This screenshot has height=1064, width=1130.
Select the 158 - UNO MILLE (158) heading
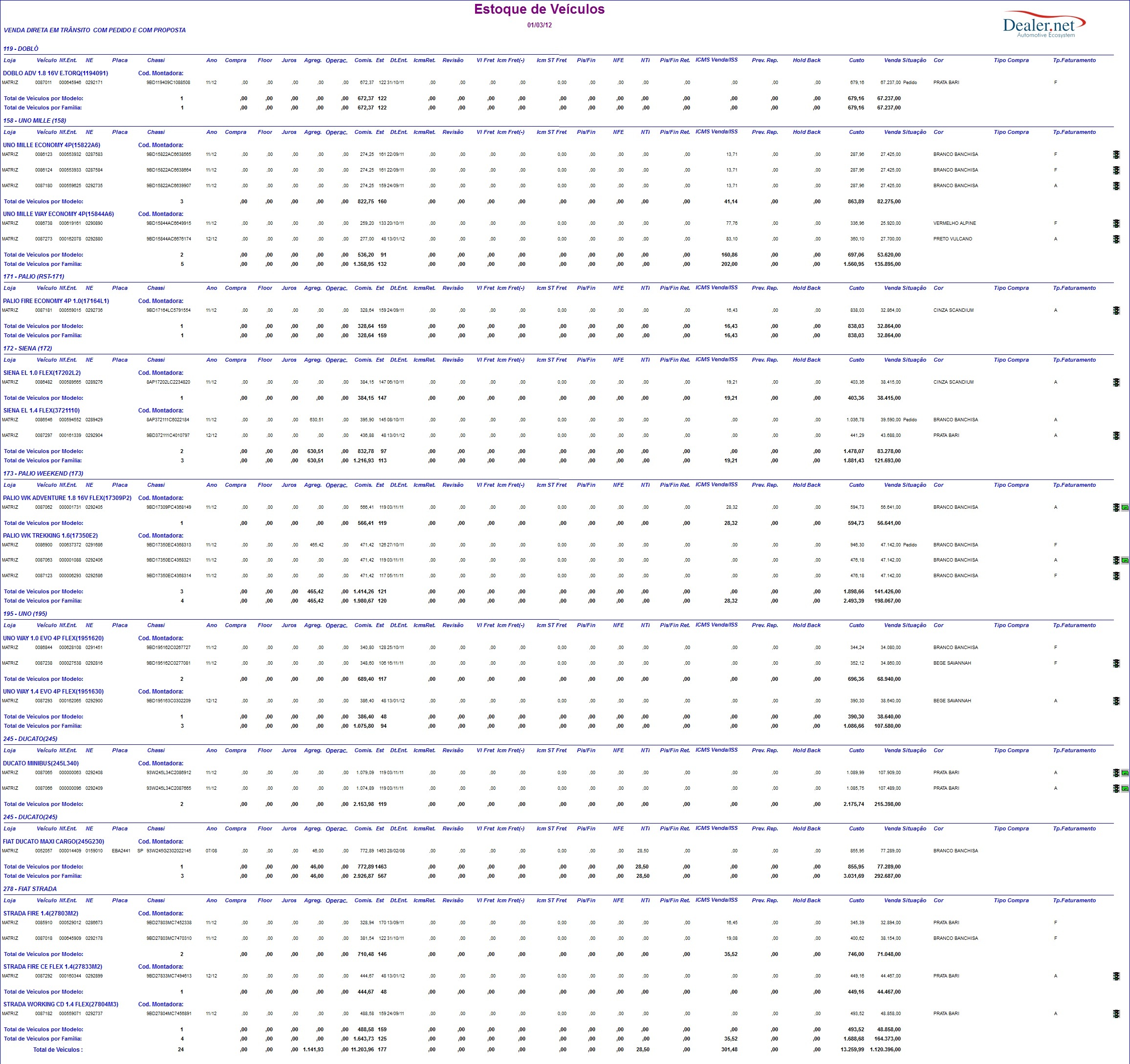tap(35, 121)
